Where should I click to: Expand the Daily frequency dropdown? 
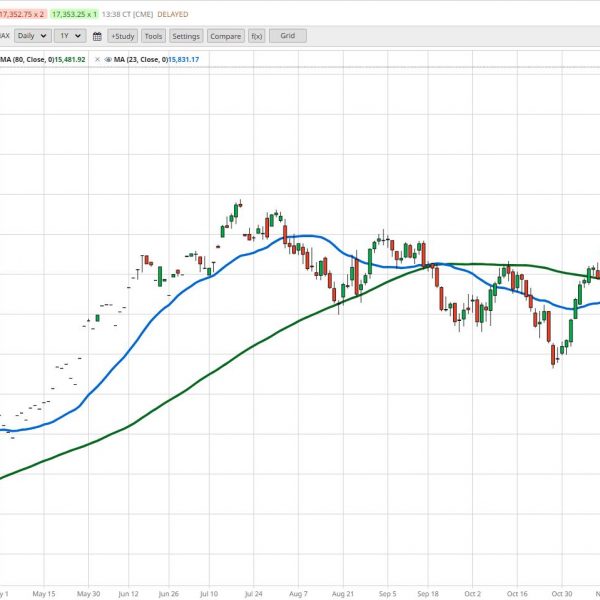pyautogui.click(x=33, y=36)
